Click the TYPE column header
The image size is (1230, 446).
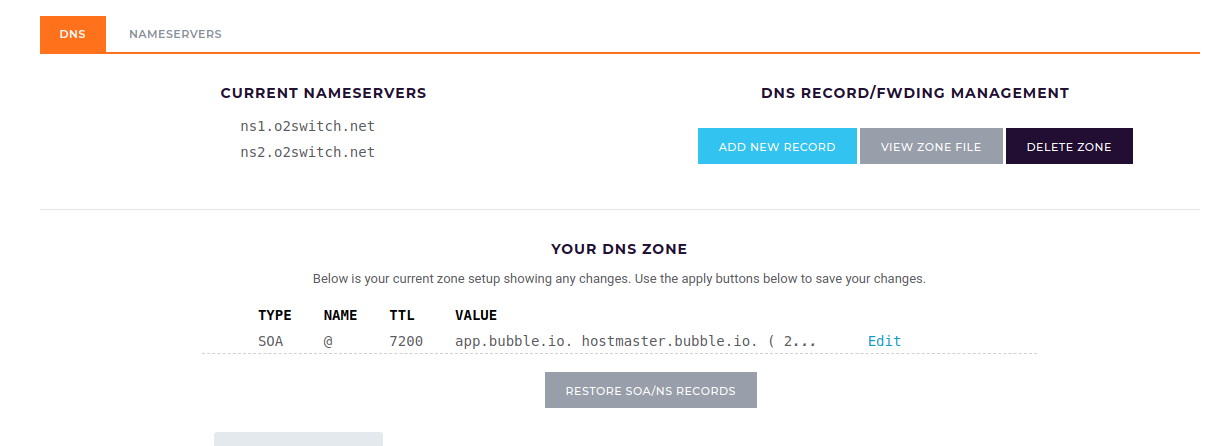tap(275, 315)
